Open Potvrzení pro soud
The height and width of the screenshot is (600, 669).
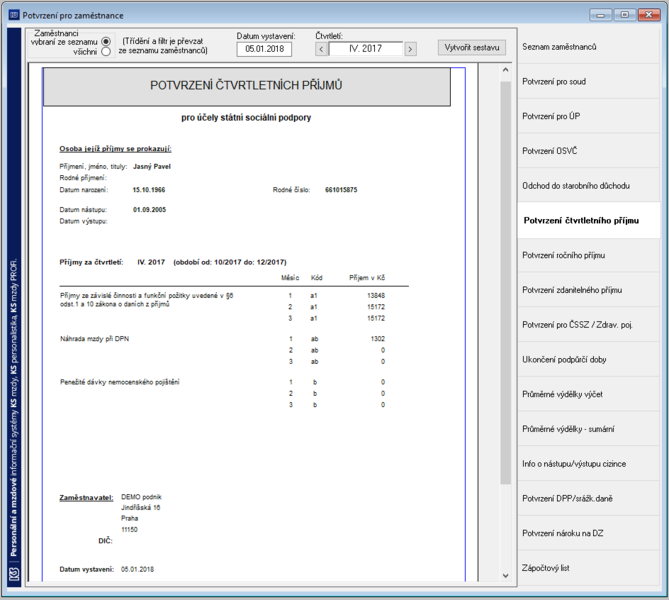[589, 82]
